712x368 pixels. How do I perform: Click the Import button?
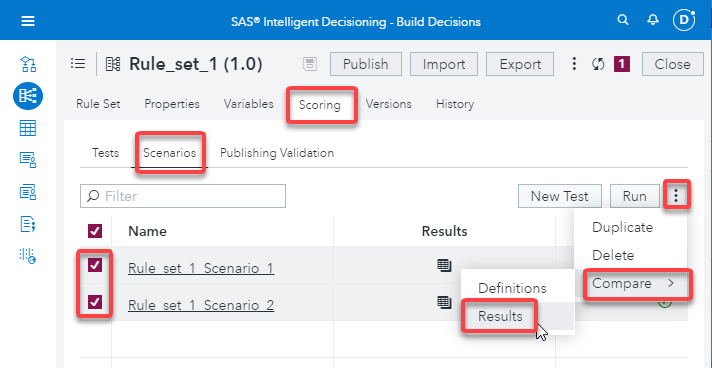444,64
